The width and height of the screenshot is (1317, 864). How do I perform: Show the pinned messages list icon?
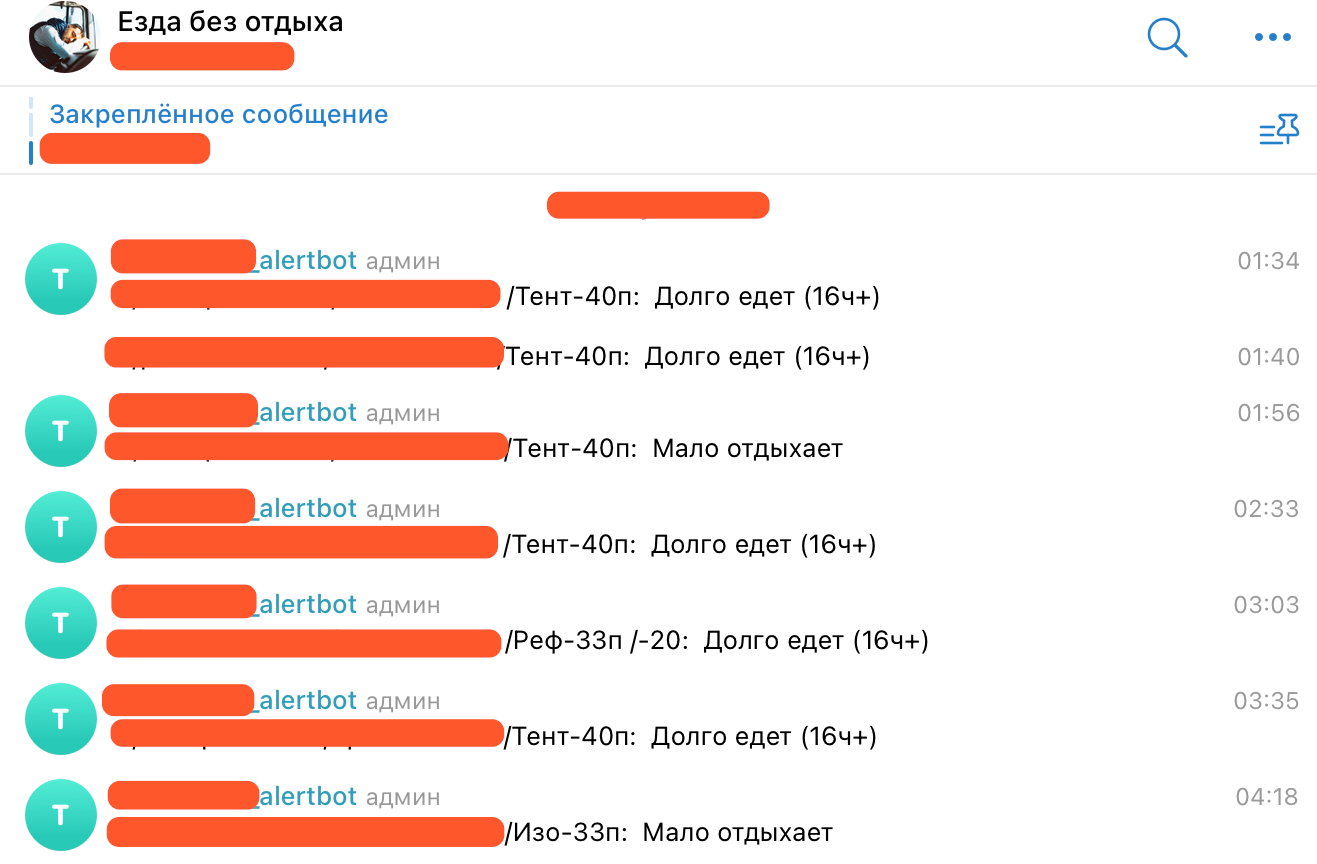pos(1278,130)
